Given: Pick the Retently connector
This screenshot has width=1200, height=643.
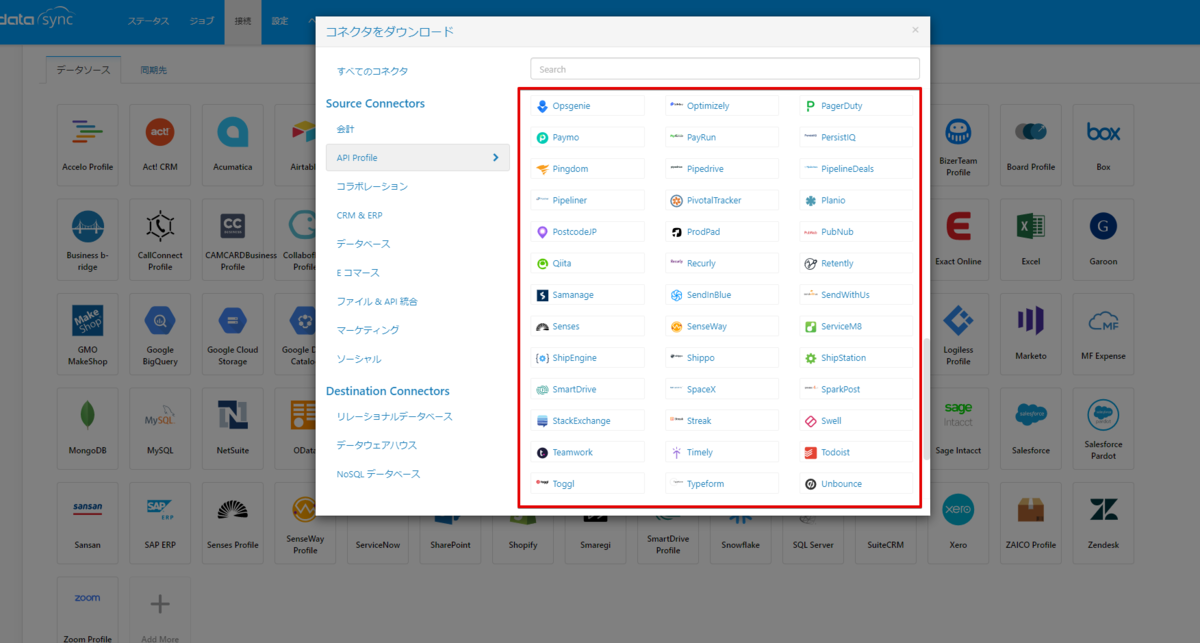Looking at the screenshot, I should (856, 264).
